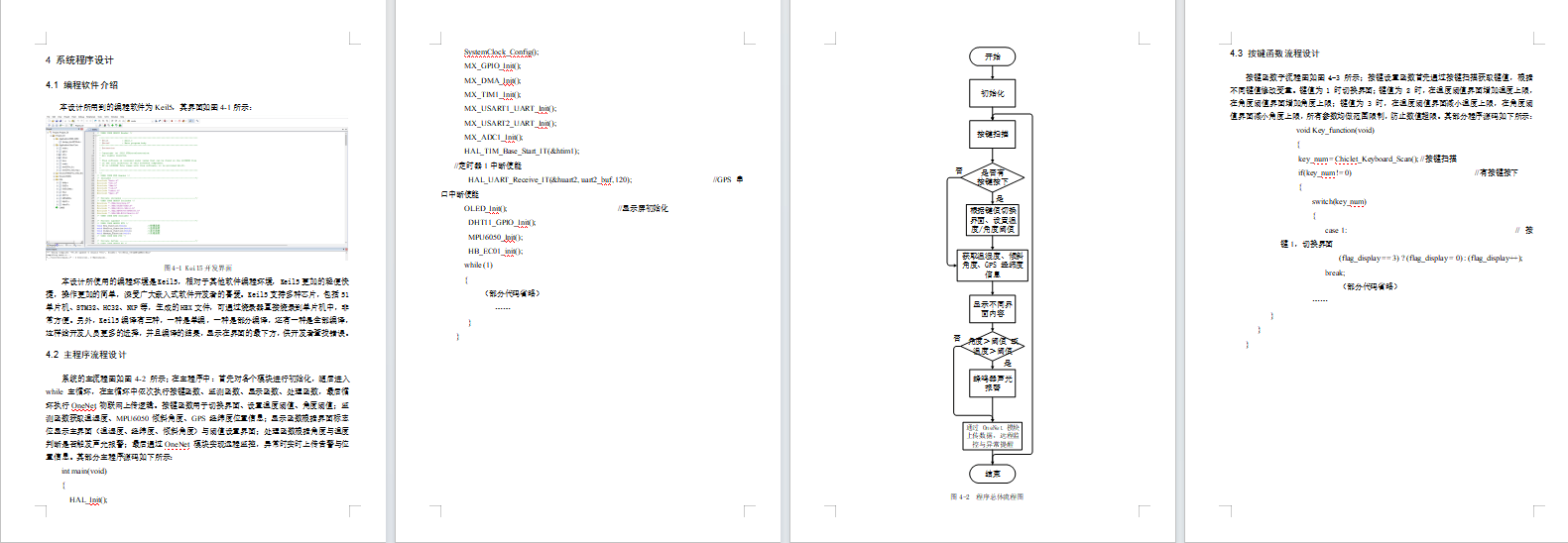
Task: Click the code line 'switch(key_num)'
Action: 1339,202
